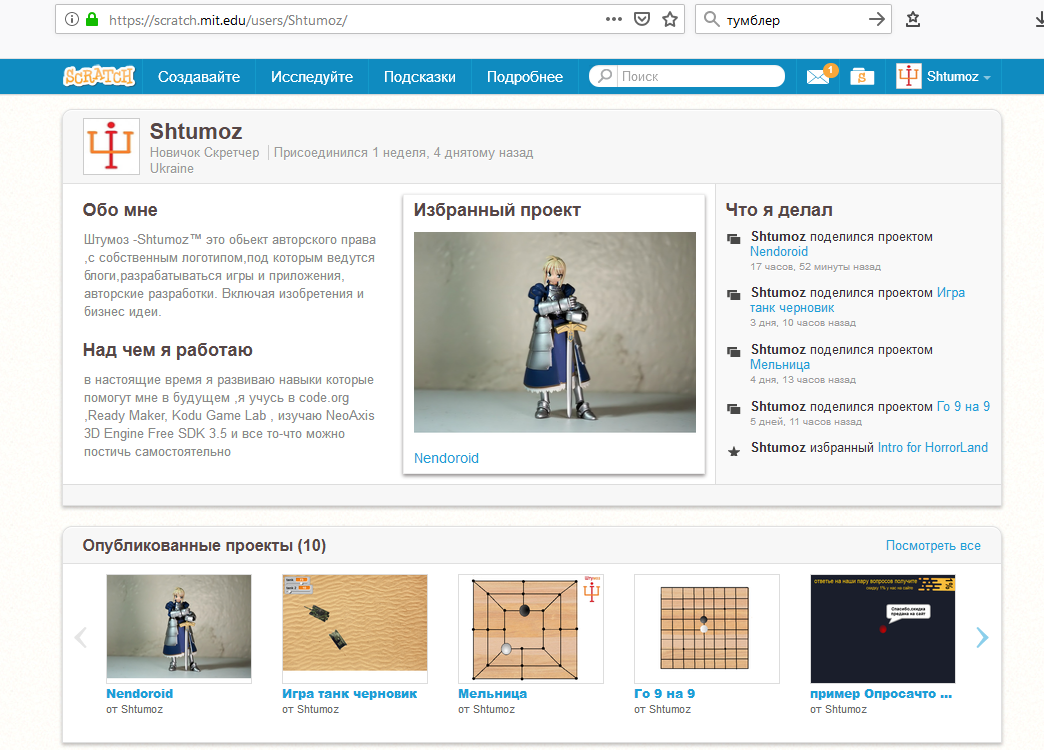Open the Подробнее menu item
1044x750 pixels.
[525, 77]
